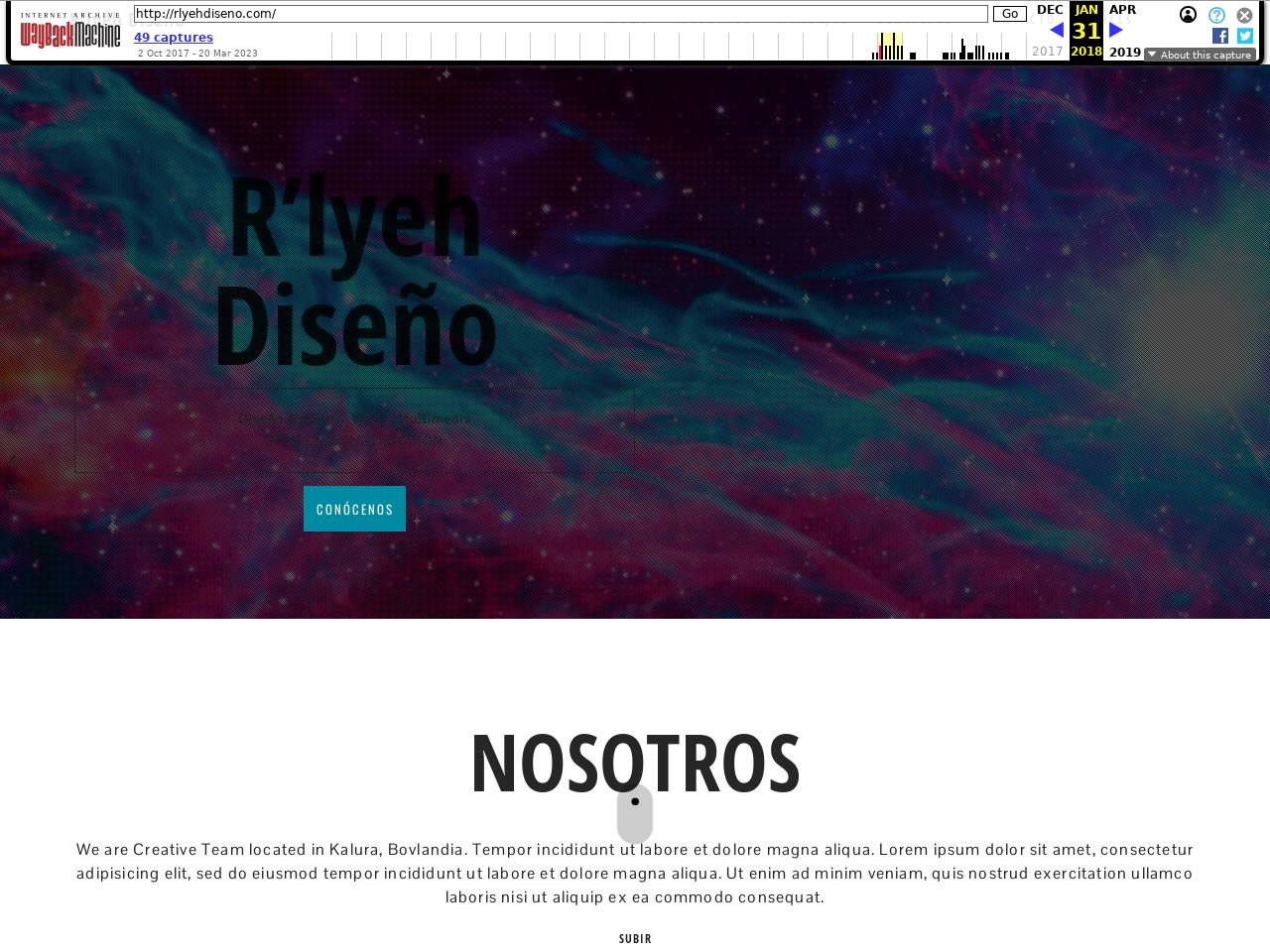
Task: Open the user account icon
Action: click(1188, 15)
